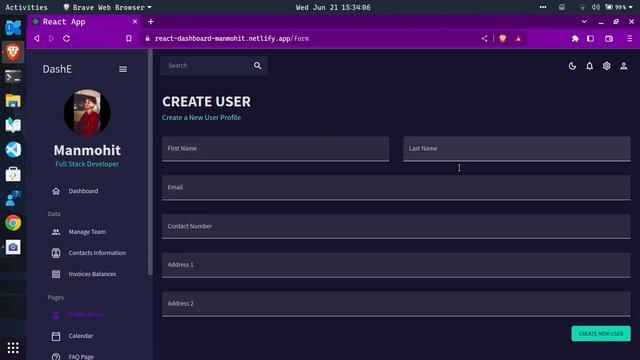Collapse sidebar with the hamburger menu icon
The image size is (640, 360).
pyautogui.click(x=123, y=69)
